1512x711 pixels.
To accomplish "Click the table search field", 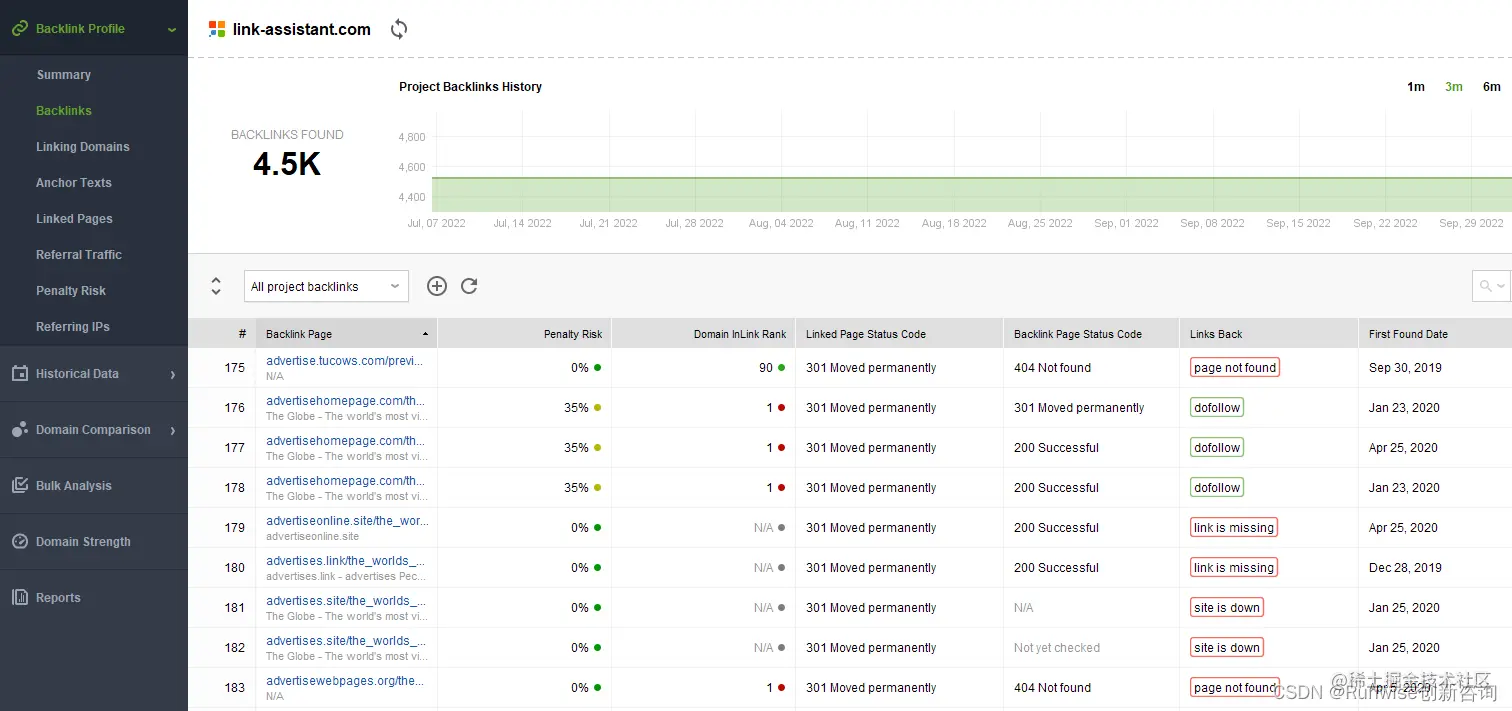I will 1490,286.
